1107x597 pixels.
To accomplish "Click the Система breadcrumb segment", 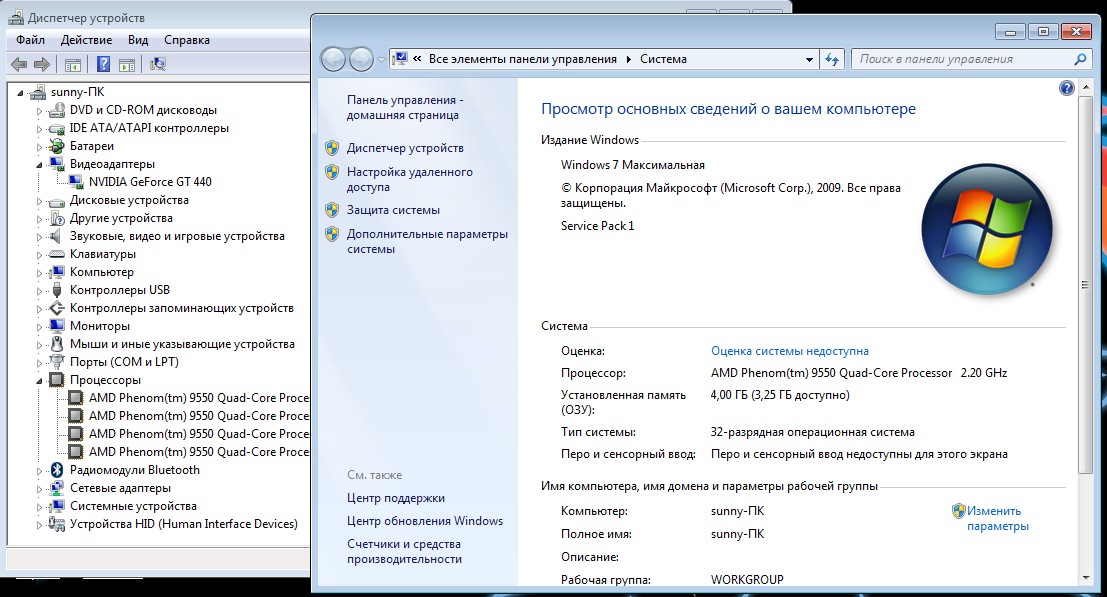I will click(663, 59).
